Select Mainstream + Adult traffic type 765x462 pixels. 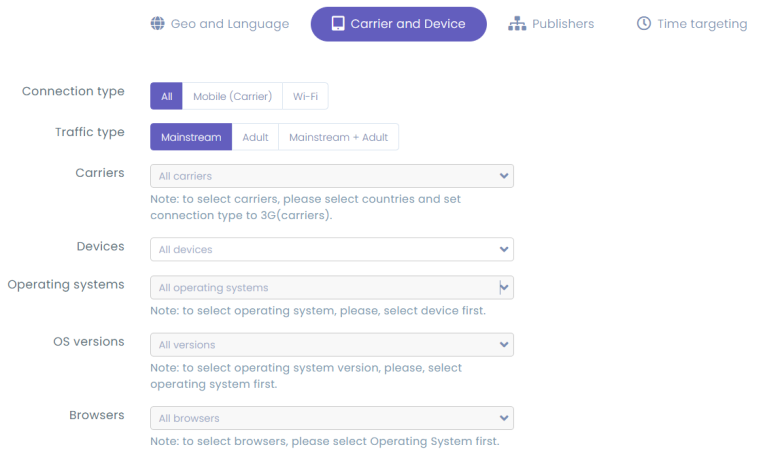coord(339,137)
